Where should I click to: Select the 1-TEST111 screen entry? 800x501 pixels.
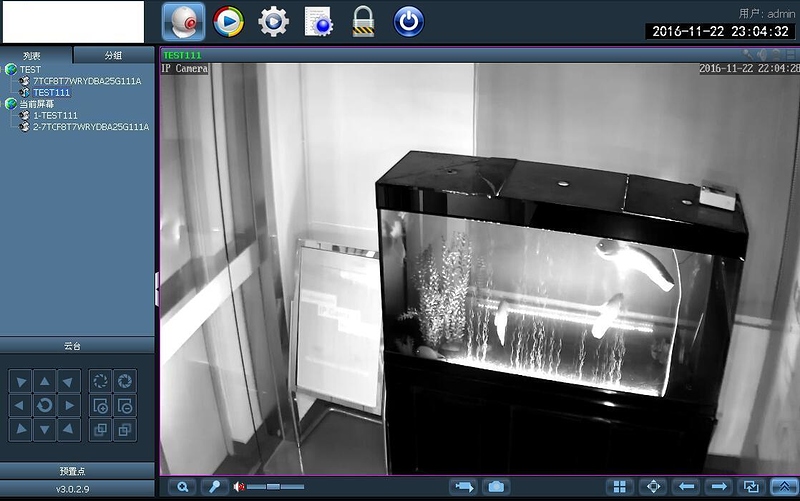tap(55, 116)
